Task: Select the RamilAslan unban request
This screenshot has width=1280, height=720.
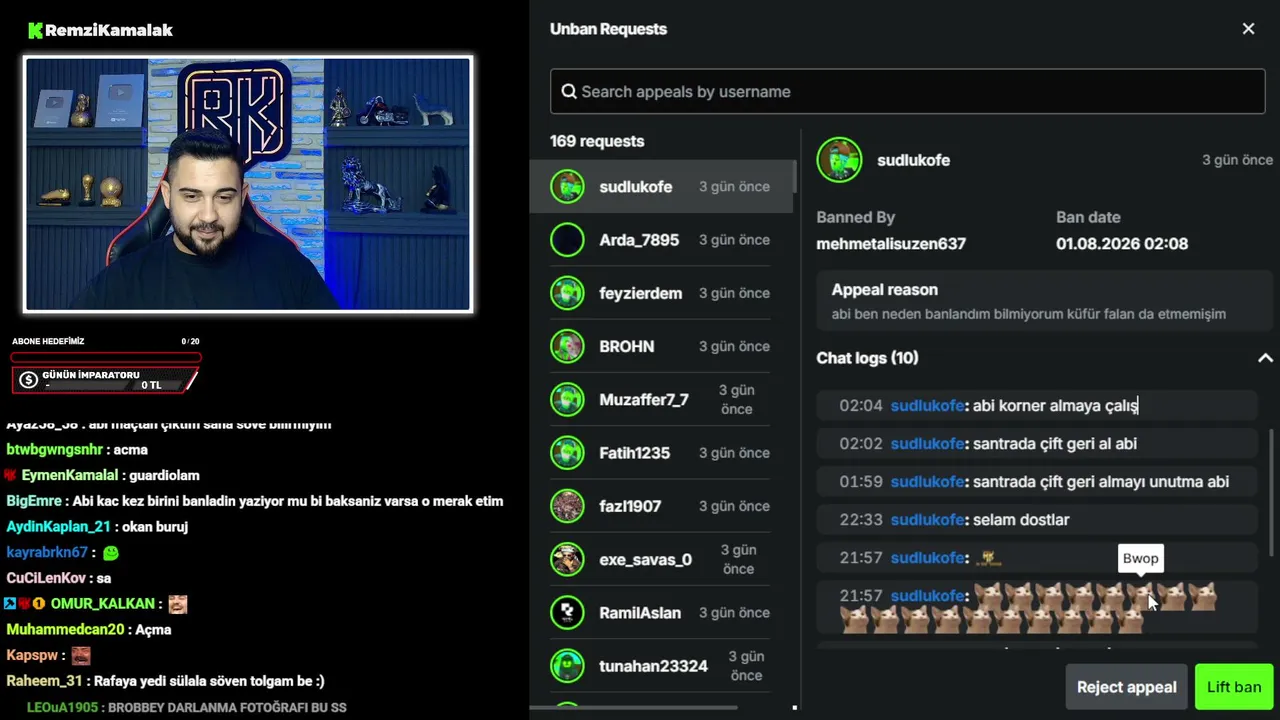Action: (660, 613)
